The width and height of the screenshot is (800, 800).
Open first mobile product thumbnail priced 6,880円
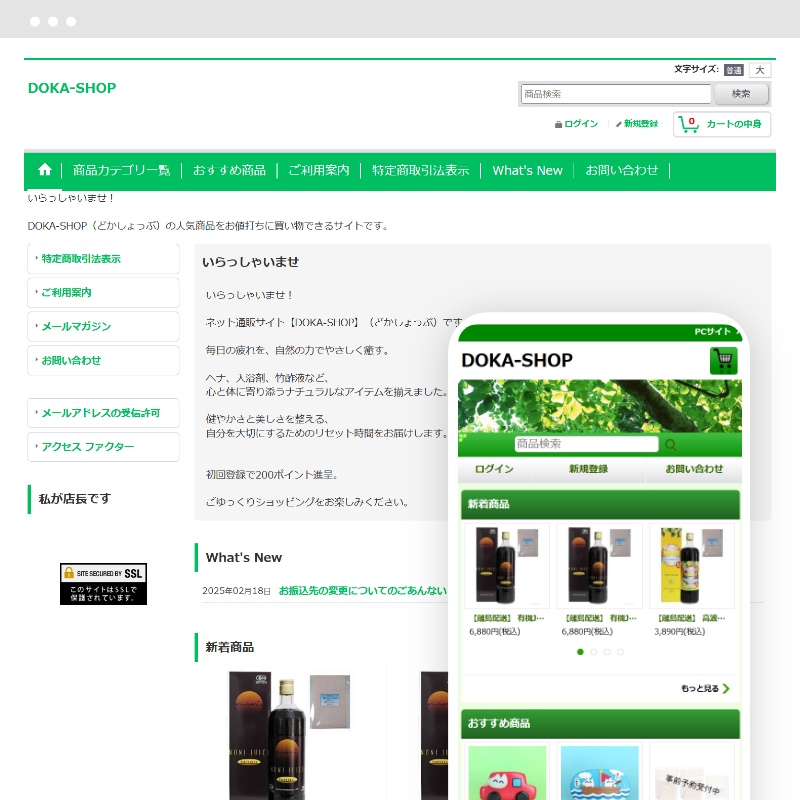507,566
